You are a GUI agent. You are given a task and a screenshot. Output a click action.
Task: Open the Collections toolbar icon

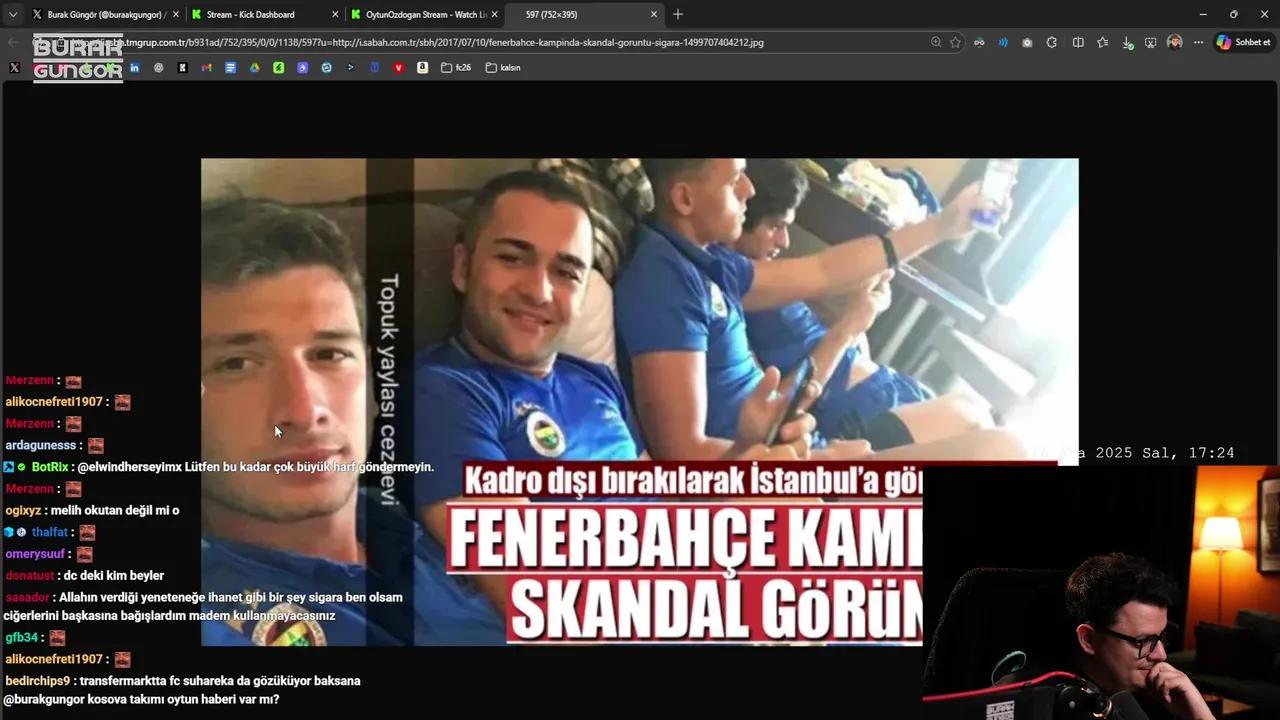1102,42
